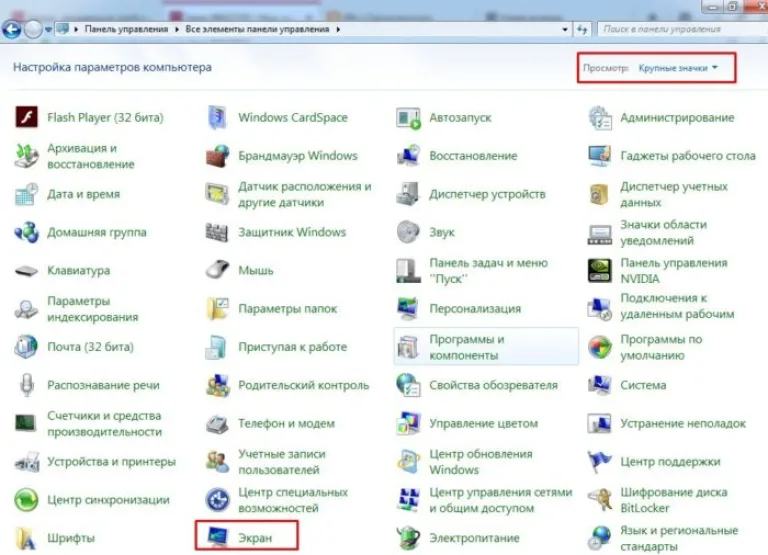Open the Автозапуск icon
This screenshot has width=768, height=555.
[408, 118]
